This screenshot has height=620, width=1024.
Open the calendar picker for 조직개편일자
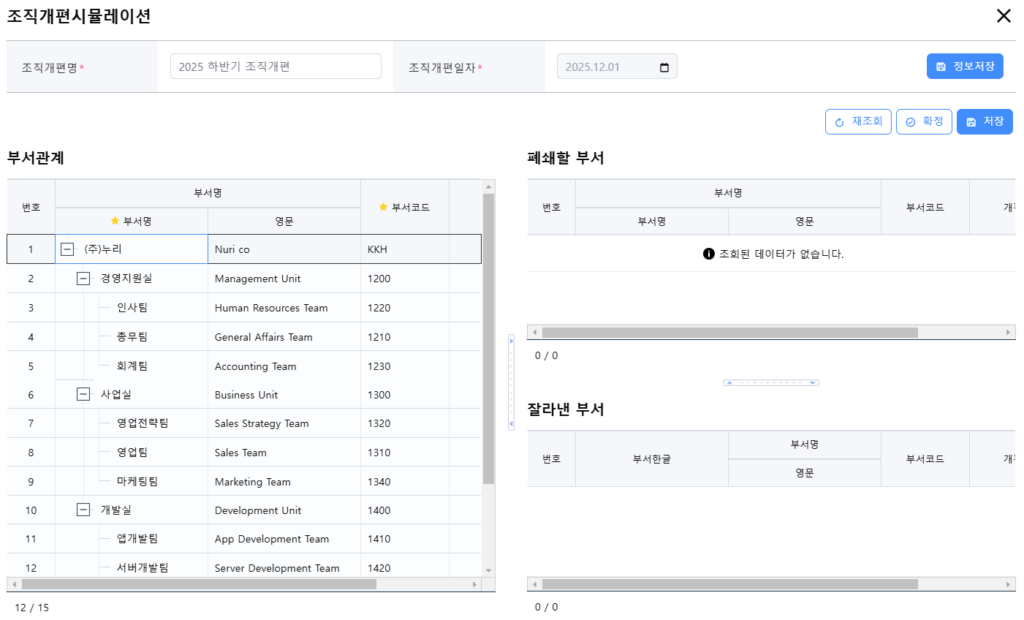tap(665, 67)
